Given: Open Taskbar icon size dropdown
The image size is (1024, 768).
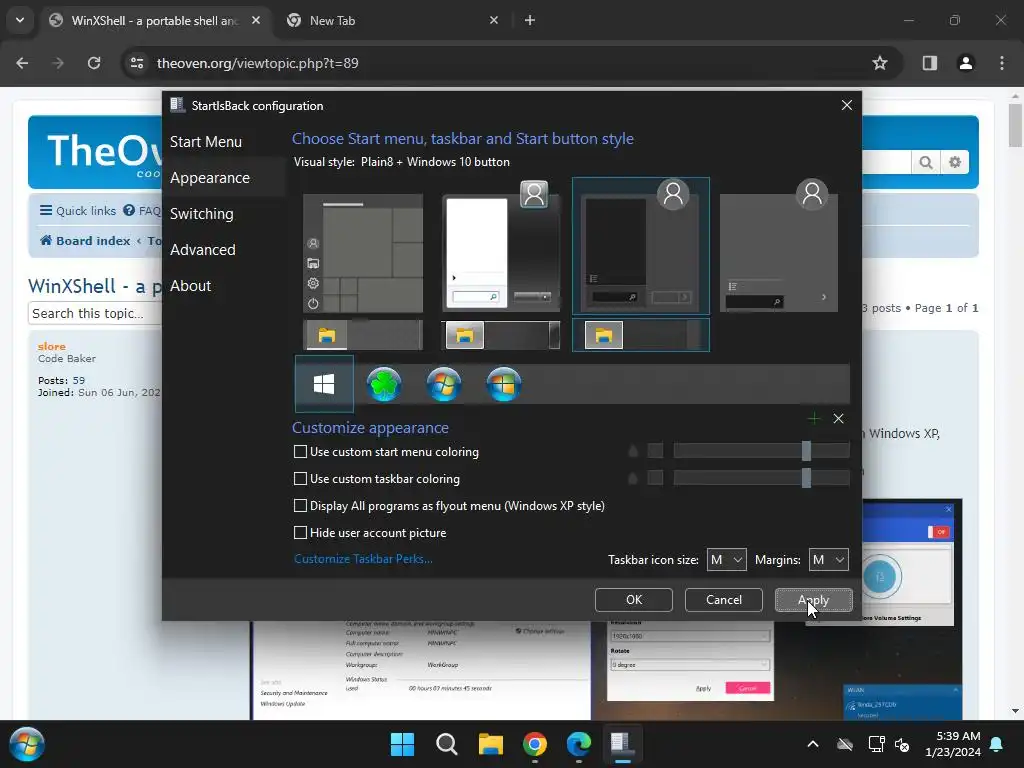Looking at the screenshot, I should tap(727, 560).
